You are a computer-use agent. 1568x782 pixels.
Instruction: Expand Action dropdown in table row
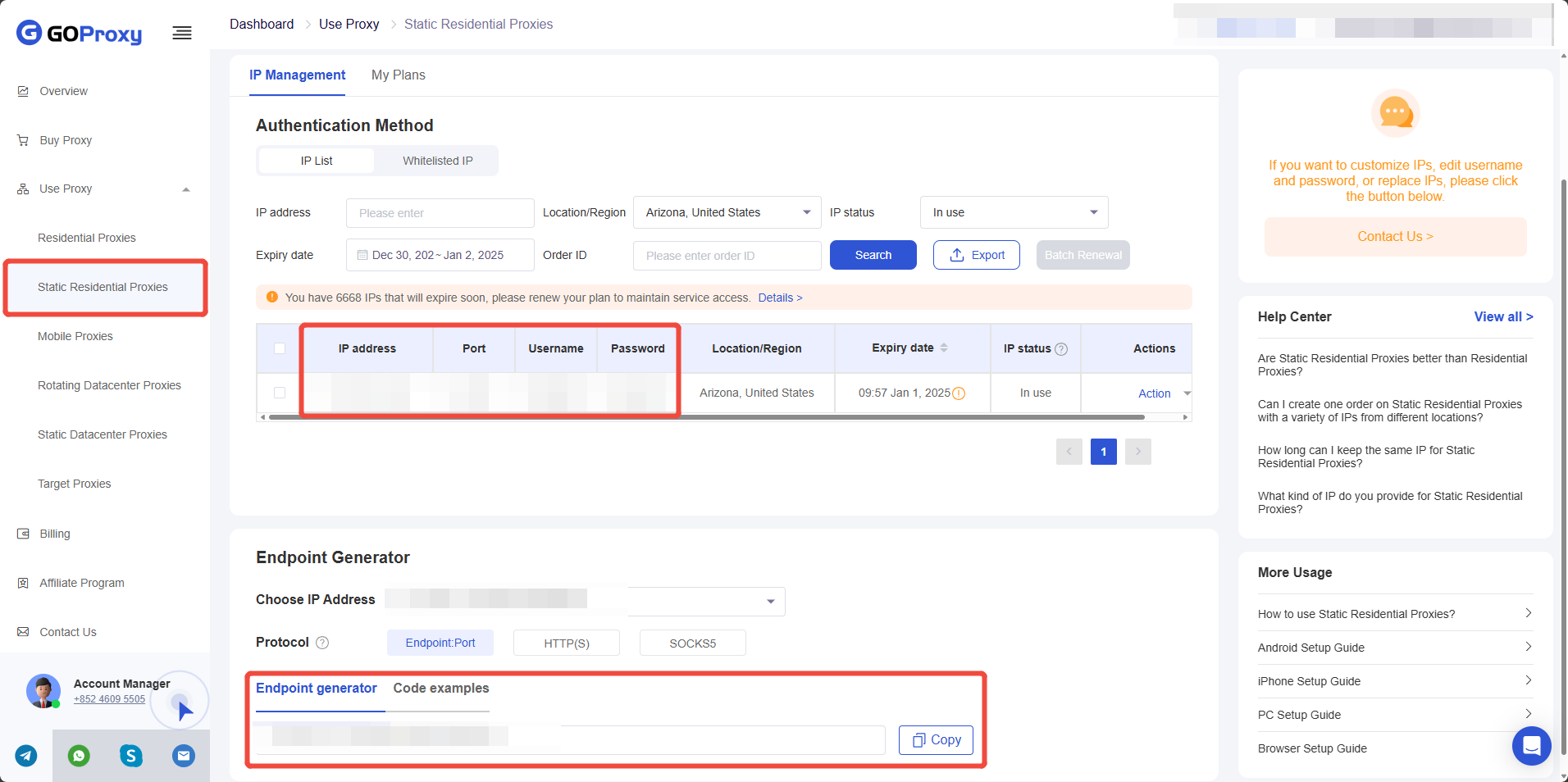[x=1187, y=393]
